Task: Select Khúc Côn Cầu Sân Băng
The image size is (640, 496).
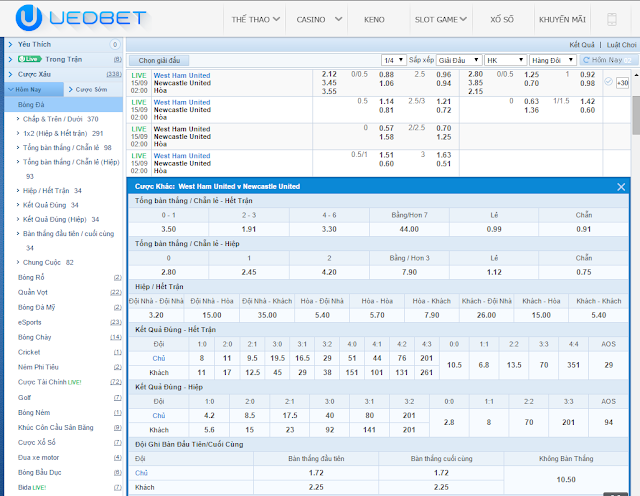Action: click(56, 427)
